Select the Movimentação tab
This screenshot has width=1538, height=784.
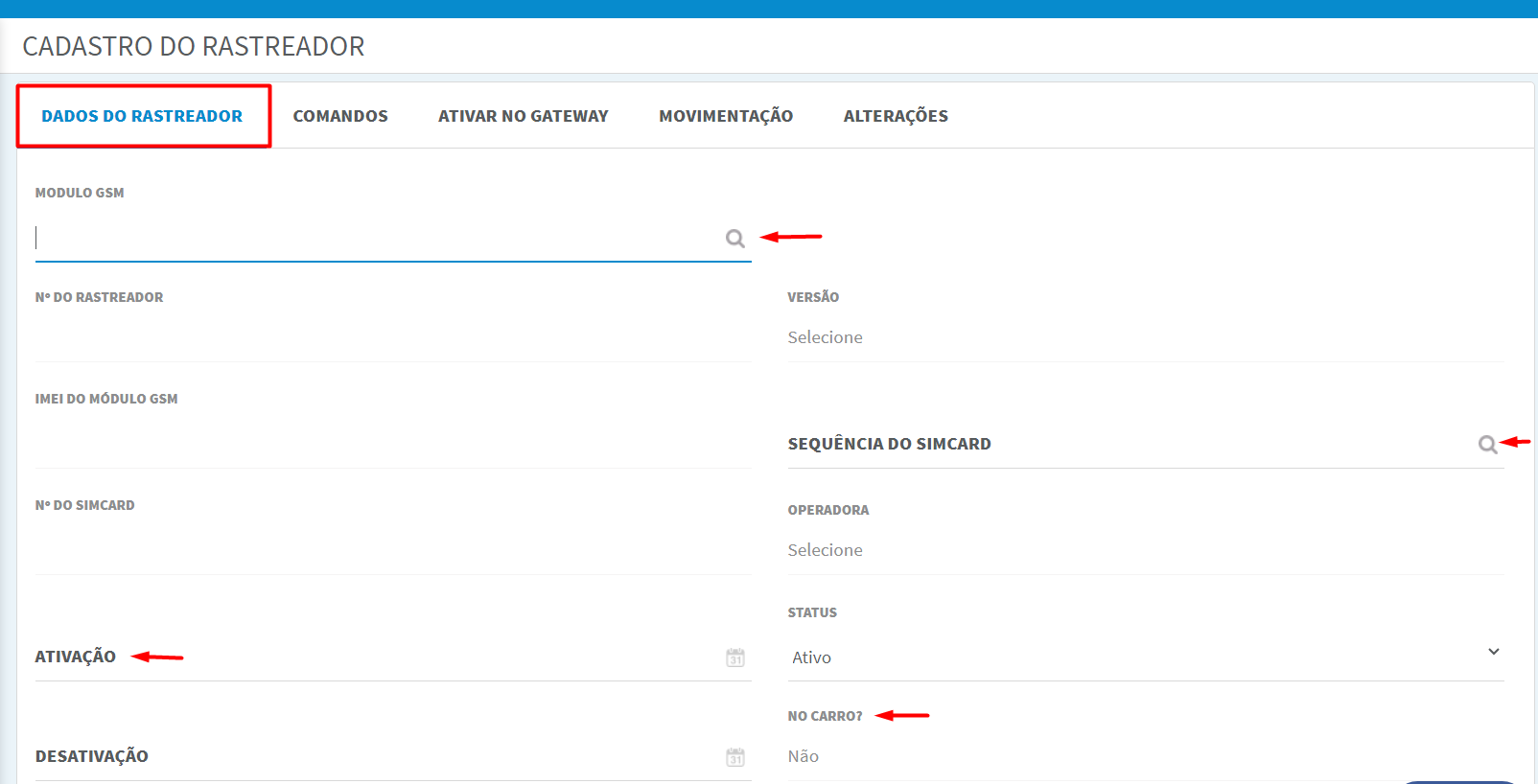pos(726,116)
